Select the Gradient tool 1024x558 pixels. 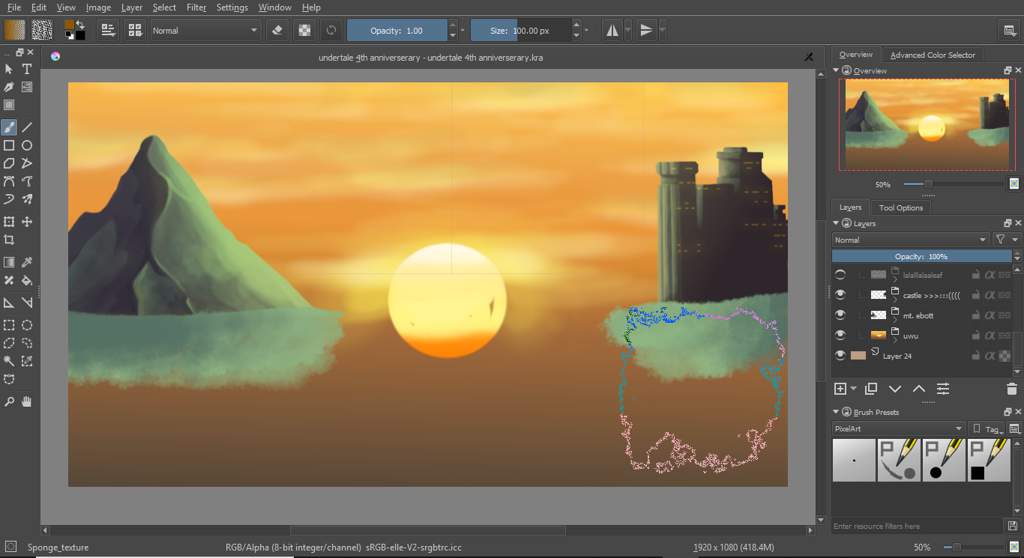coord(8,262)
